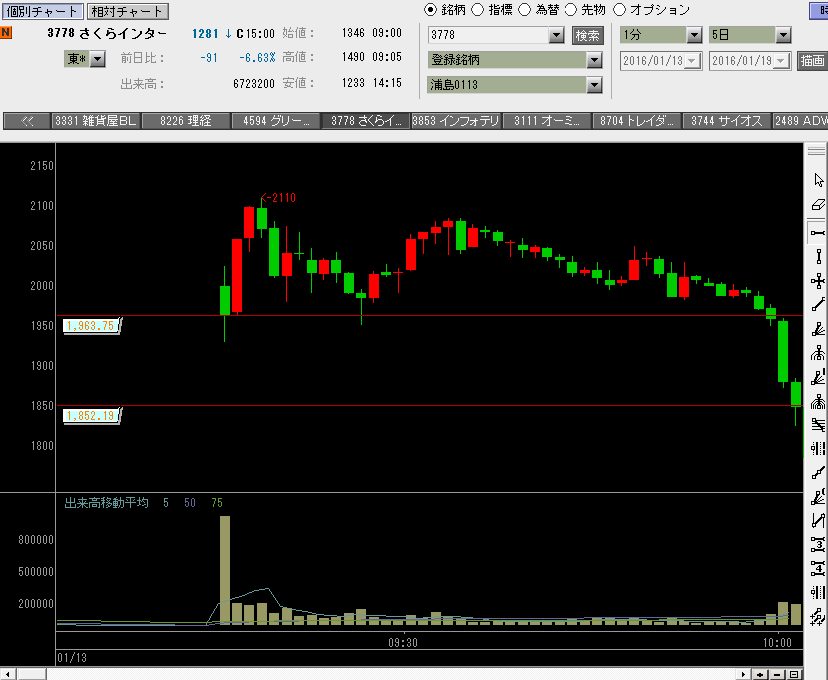Image resolution: width=828 pixels, height=680 pixels.
Task: Click the 1,852.19 horizontal line label
Action: click(x=91, y=415)
